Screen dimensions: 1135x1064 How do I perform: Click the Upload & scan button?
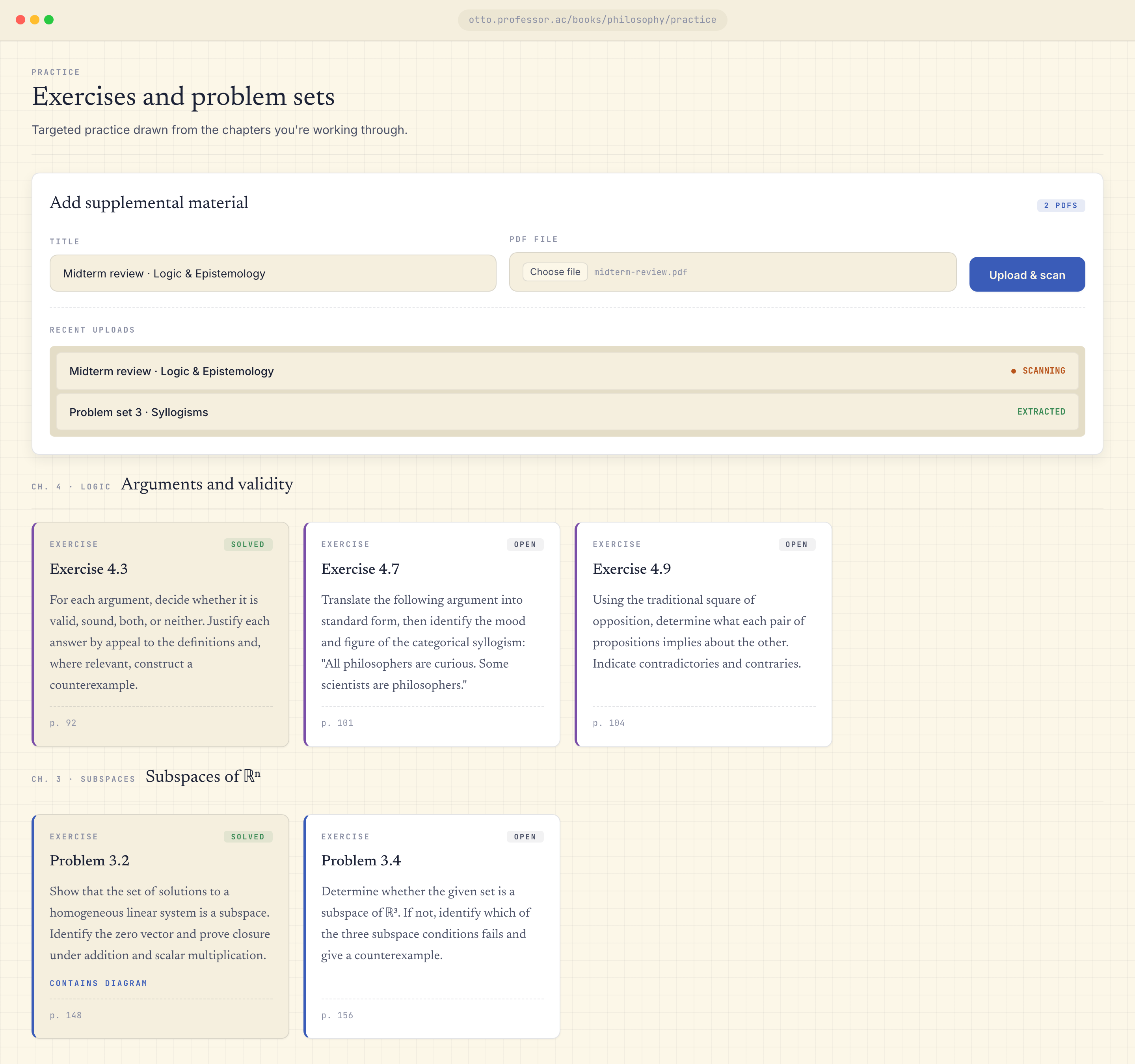(1027, 275)
